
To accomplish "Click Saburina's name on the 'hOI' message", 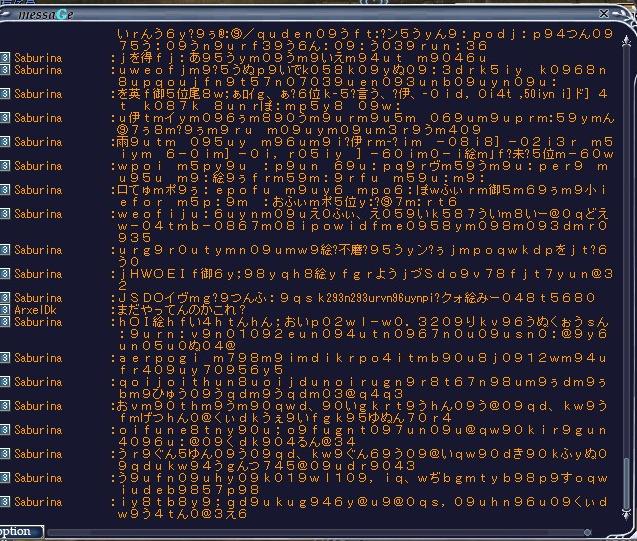I will click(38, 322).
